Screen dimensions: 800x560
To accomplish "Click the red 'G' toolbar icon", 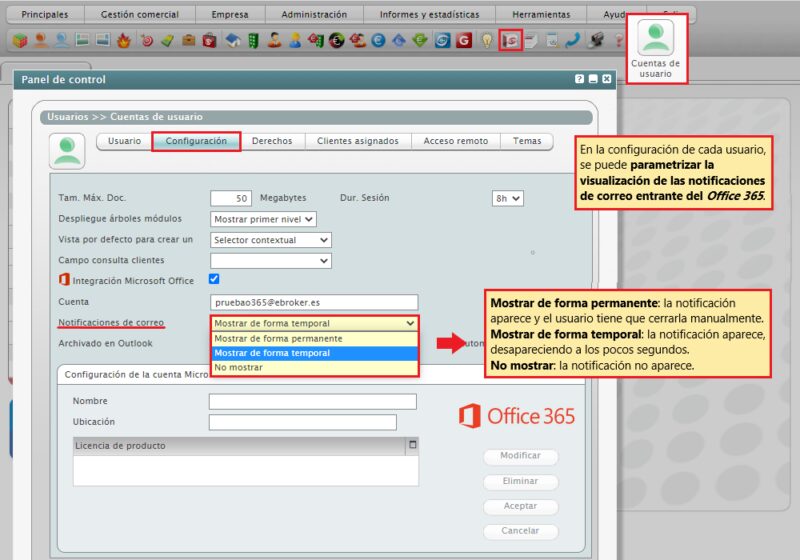I will click(464, 40).
